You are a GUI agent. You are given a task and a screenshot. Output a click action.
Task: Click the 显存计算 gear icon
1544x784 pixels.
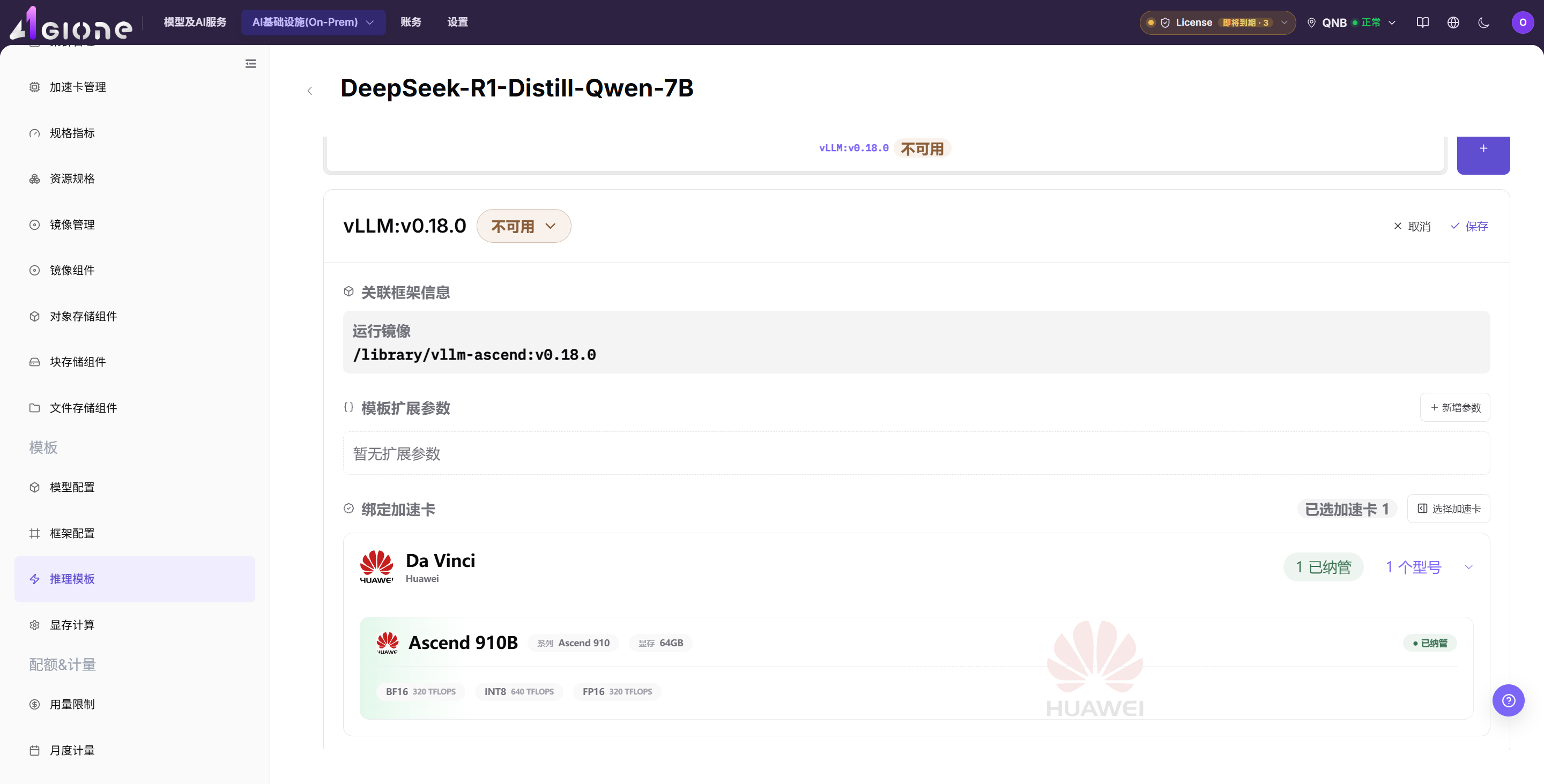point(35,625)
